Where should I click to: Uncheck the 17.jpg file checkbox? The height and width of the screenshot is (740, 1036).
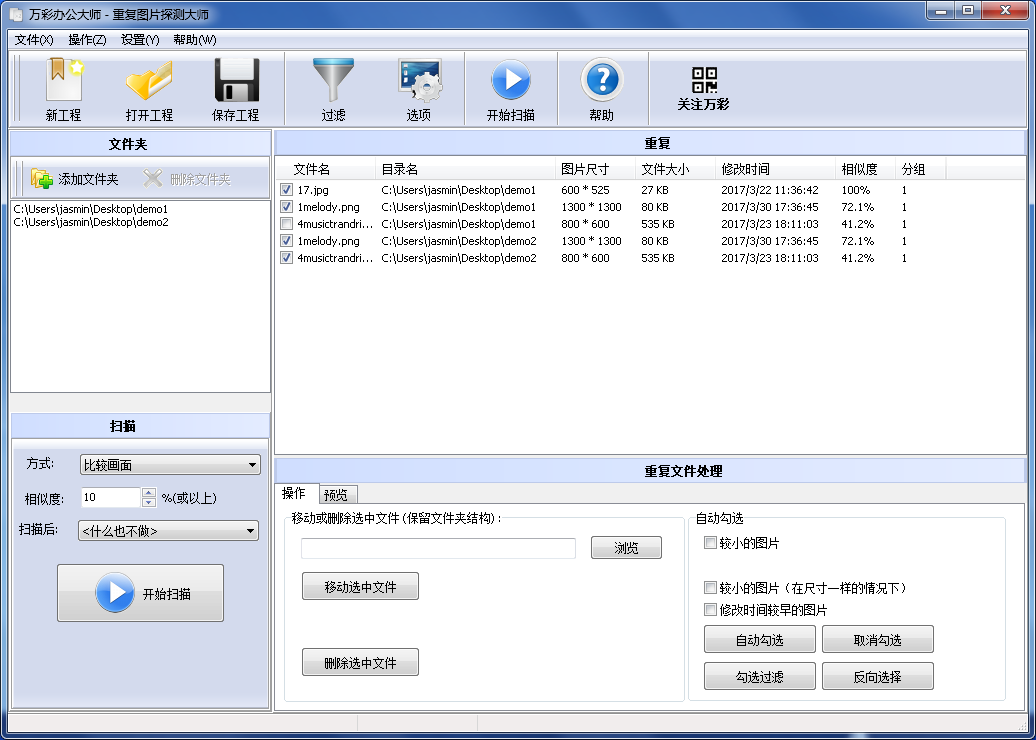pyautogui.click(x=287, y=190)
